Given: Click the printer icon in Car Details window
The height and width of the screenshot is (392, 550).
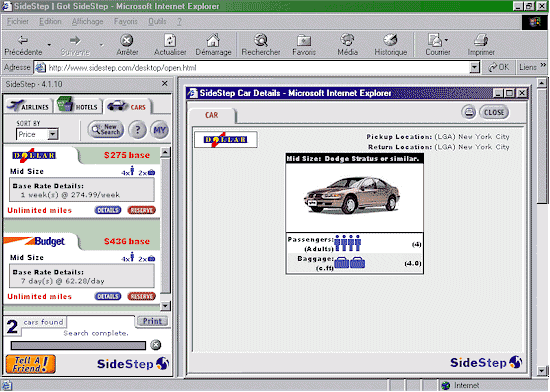Looking at the screenshot, I should [x=469, y=112].
